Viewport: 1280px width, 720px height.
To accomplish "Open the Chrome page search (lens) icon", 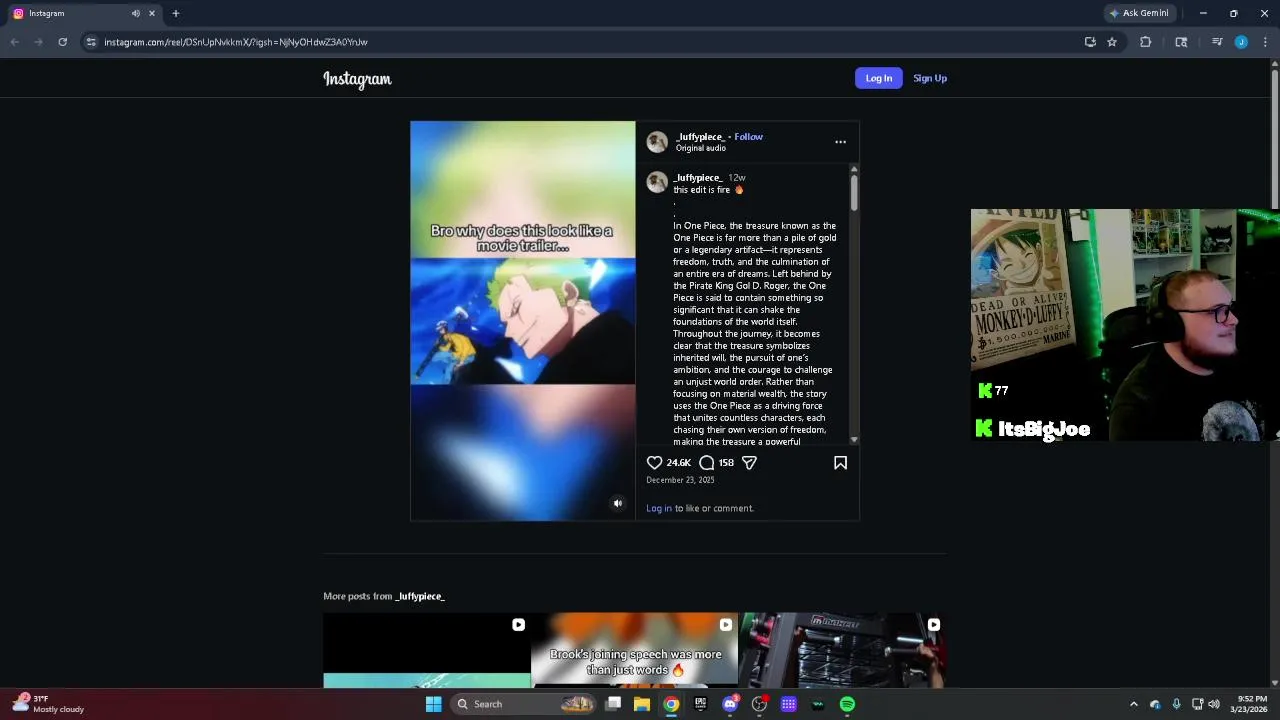I will (x=1181, y=42).
